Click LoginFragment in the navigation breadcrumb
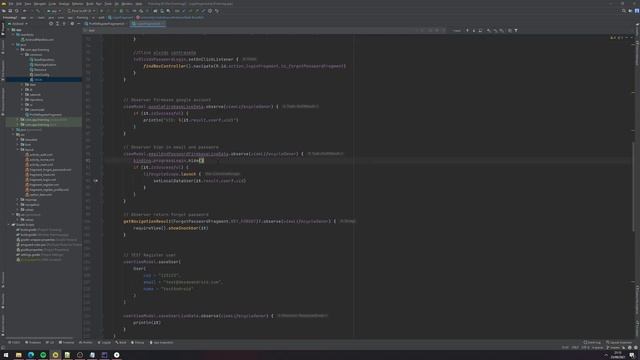Viewport: 640px width, 360px height. click(121, 18)
